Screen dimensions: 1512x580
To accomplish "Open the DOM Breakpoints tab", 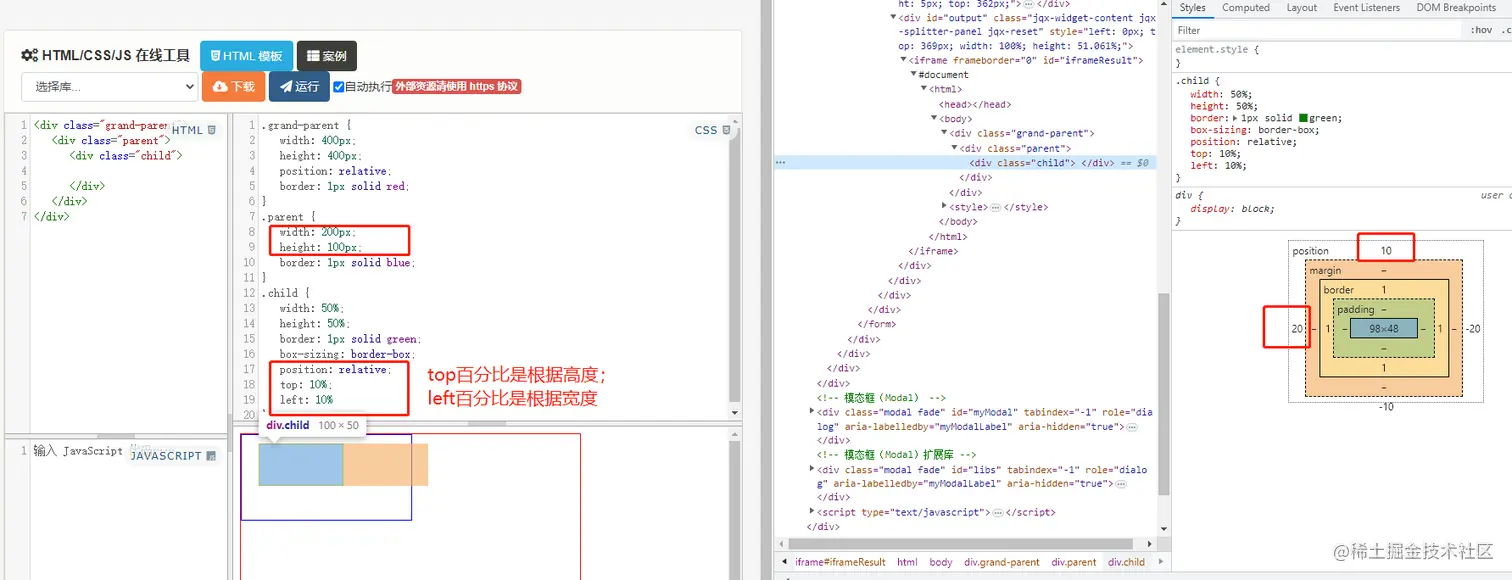I will 1455,7.
